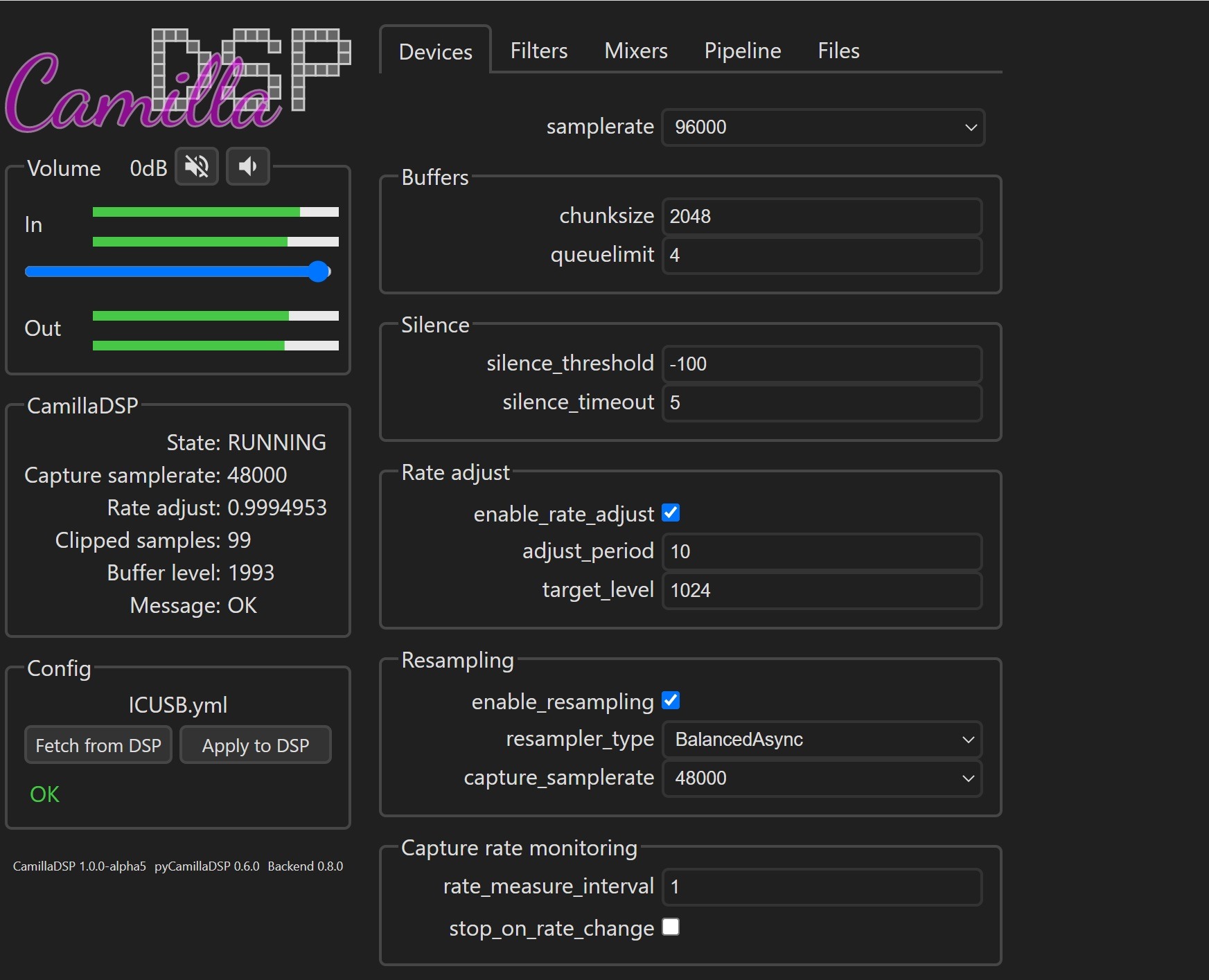Open the capture_samplerate dropdown
Image resolution: width=1209 pixels, height=980 pixels.
pos(822,778)
